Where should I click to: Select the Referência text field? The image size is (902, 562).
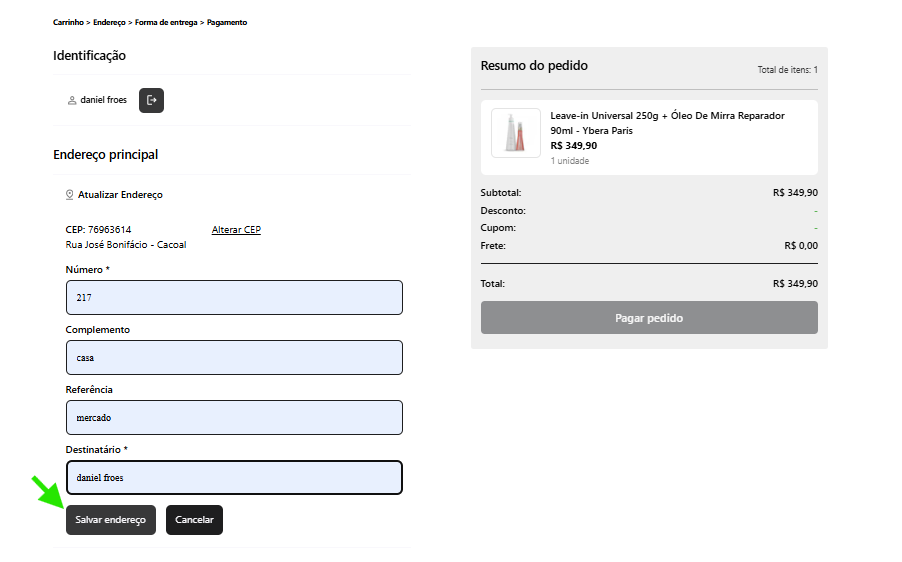(x=234, y=417)
